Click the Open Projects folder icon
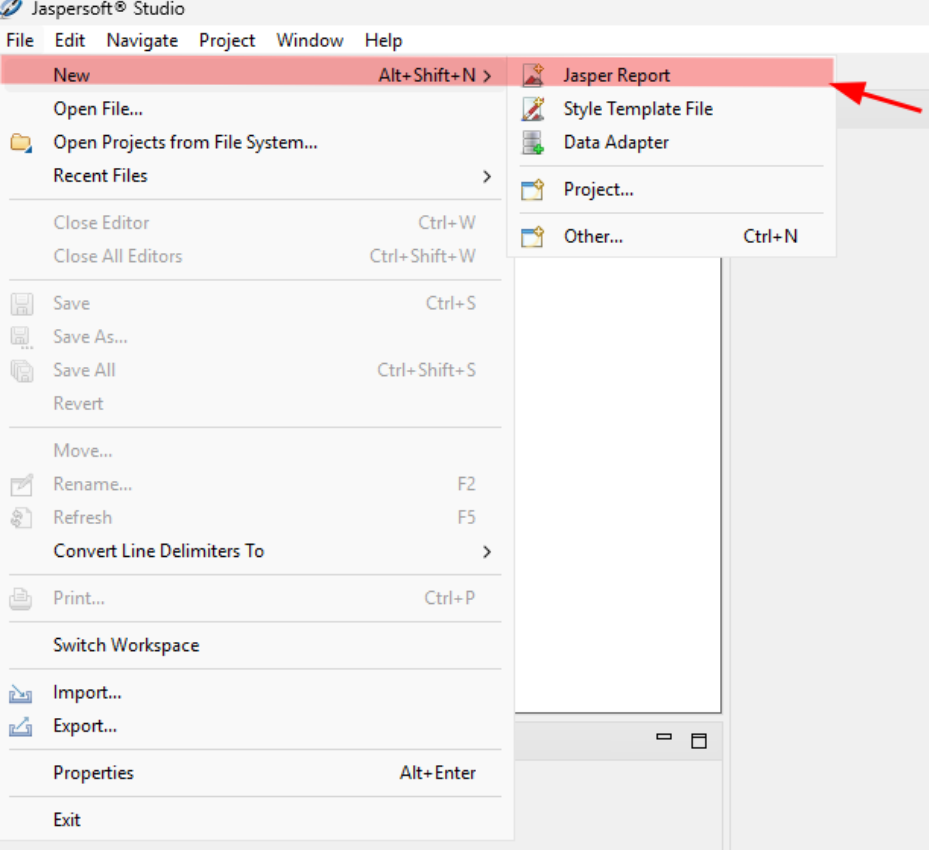Screen dimensions: 929x850 (x=21, y=143)
